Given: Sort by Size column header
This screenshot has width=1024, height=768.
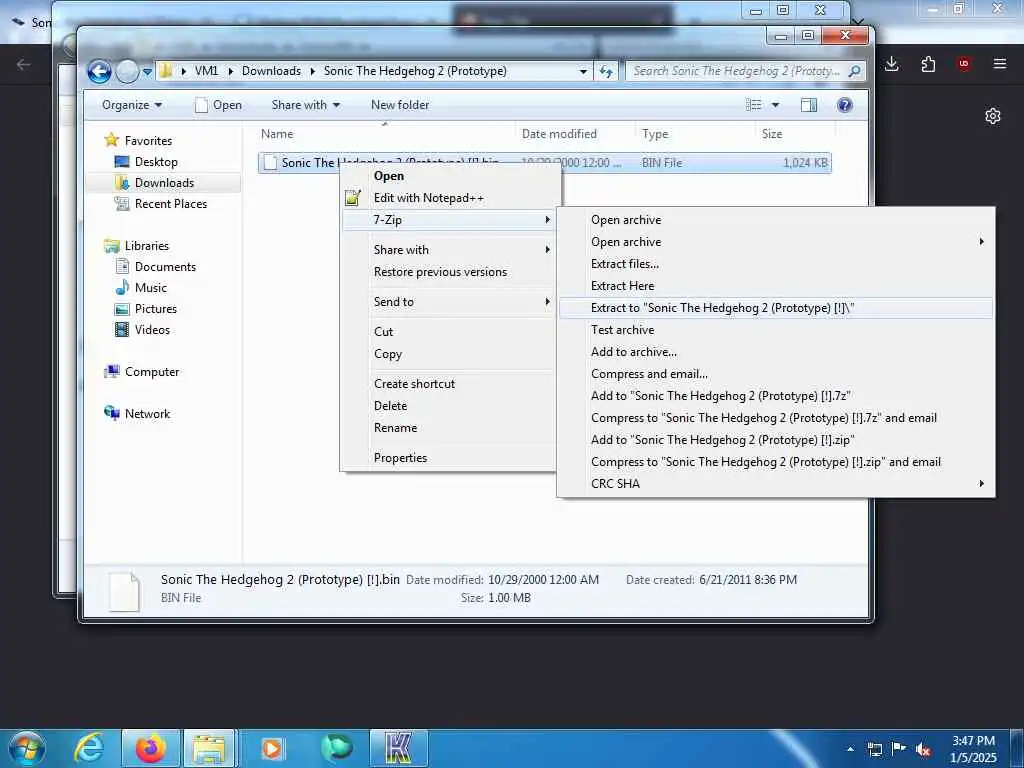Looking at the screenshot, I should (x=794, y=134).
